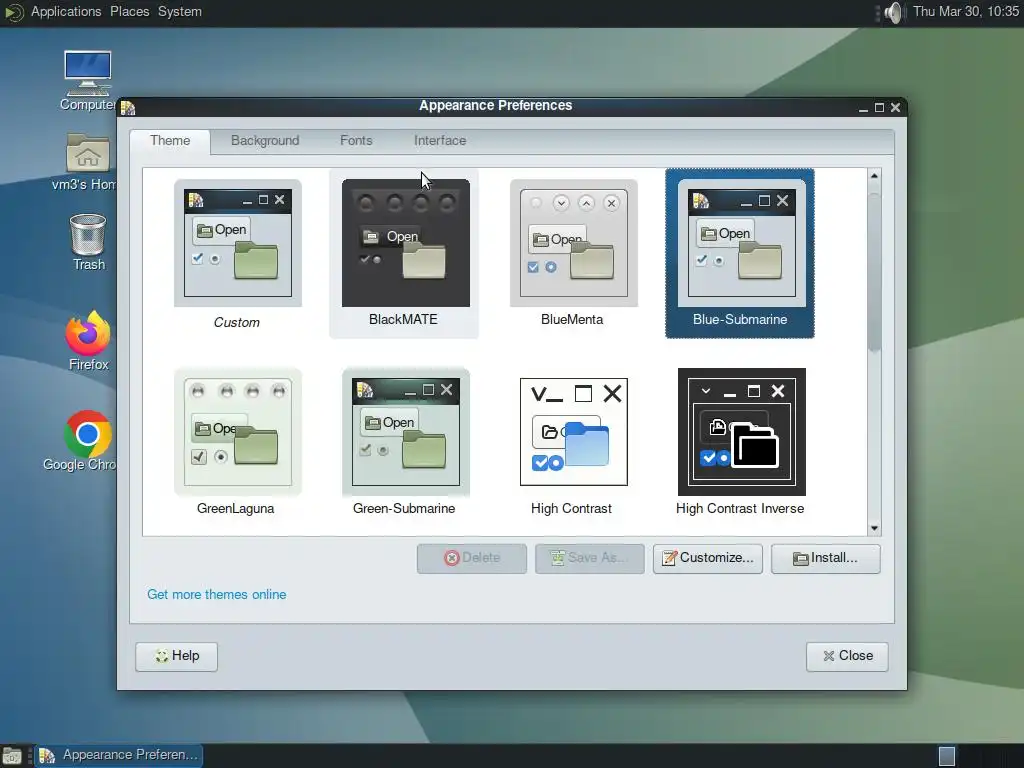Screen dimensions: 1024x768
Task: Click the Close button at dialog bottom
Action: click(x=847, y=656)
